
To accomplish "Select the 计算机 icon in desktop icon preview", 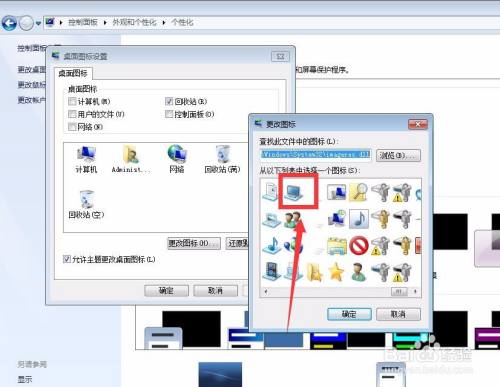I will [x=86, y=160].
